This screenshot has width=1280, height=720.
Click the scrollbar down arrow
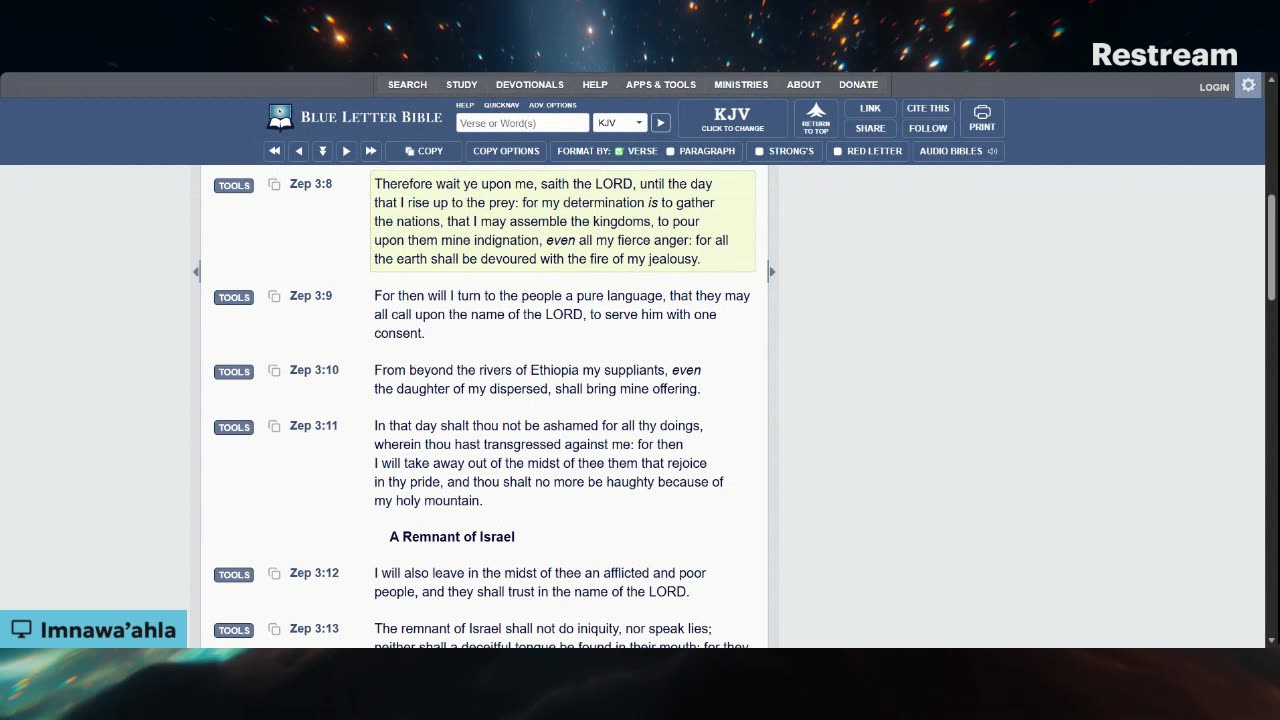pyautogui.click(x=1271, y=641)
